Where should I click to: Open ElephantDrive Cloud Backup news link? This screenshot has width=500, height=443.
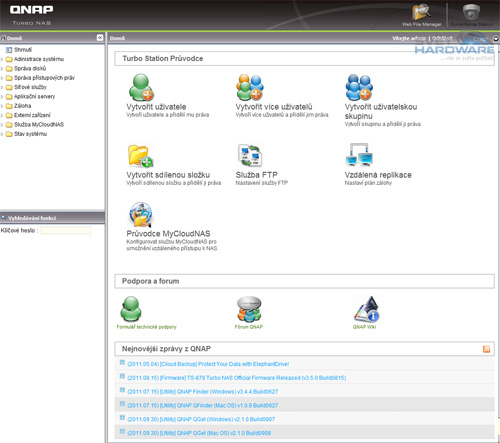click(208, 364)
